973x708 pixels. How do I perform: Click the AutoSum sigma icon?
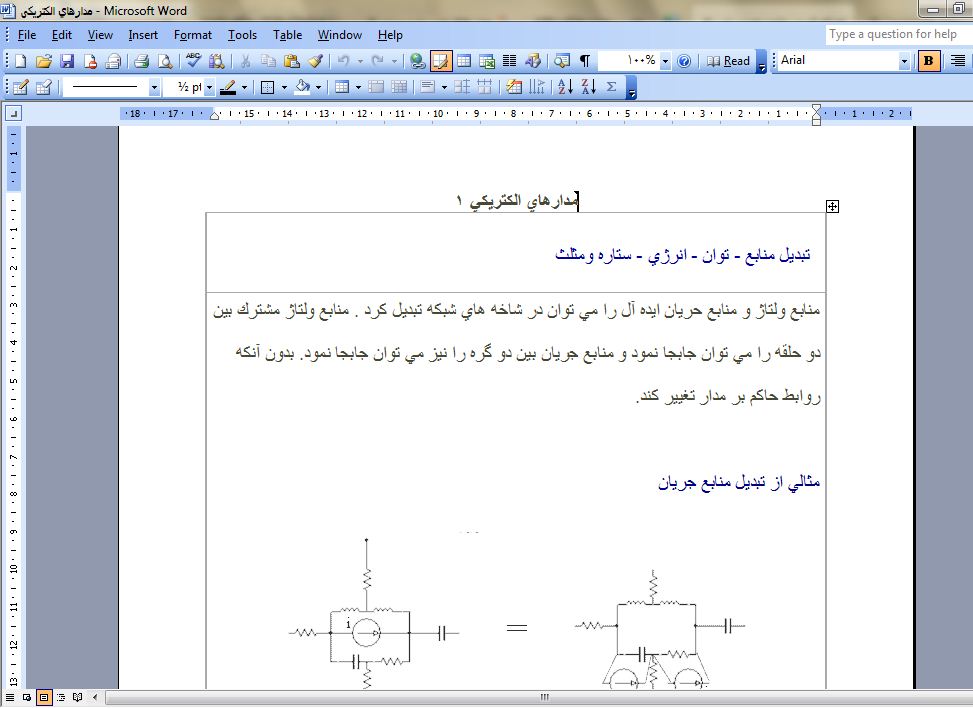[611, 87]
